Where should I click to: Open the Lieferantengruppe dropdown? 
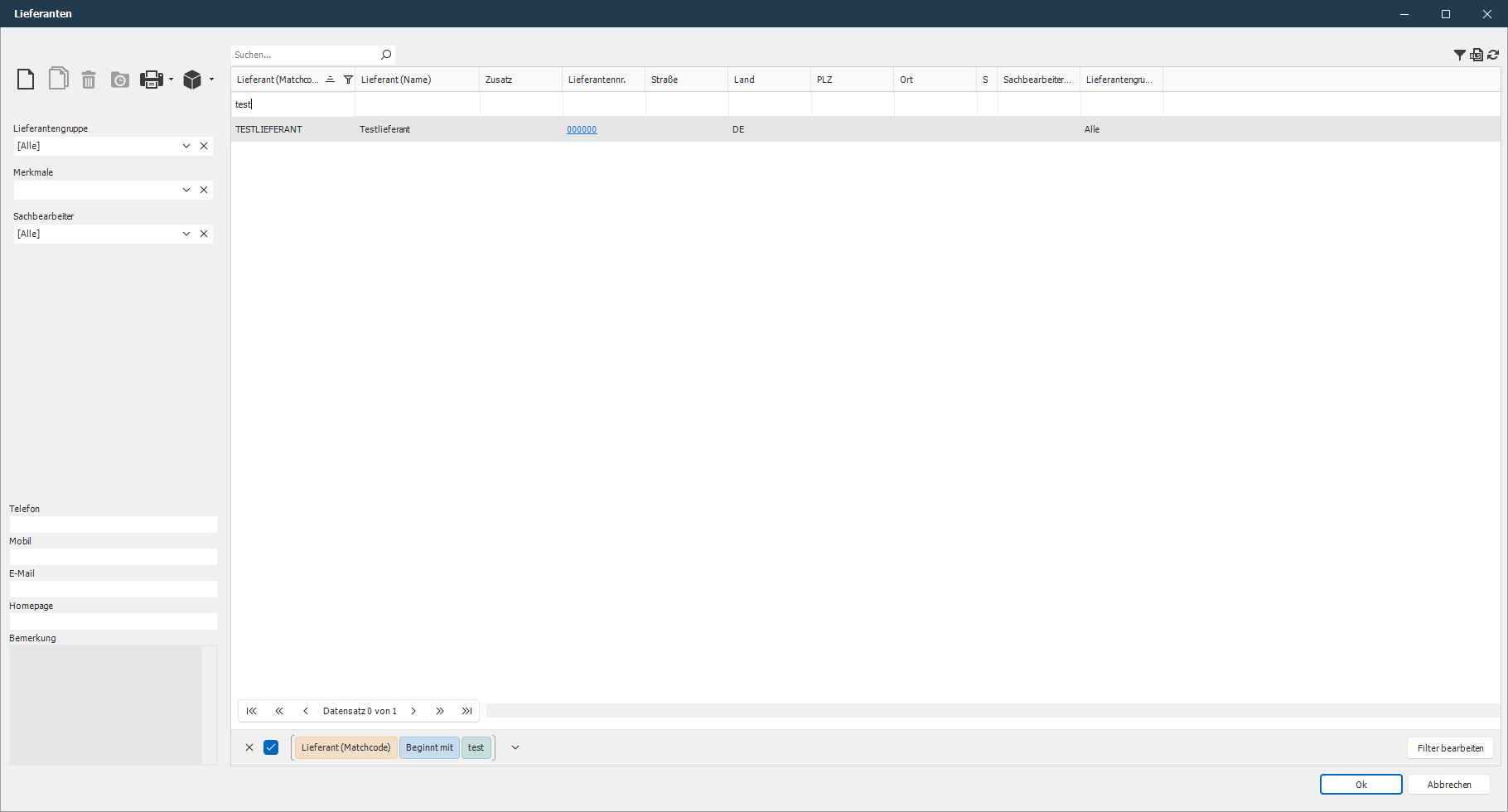pyautogui.click(x=186, y=146)
